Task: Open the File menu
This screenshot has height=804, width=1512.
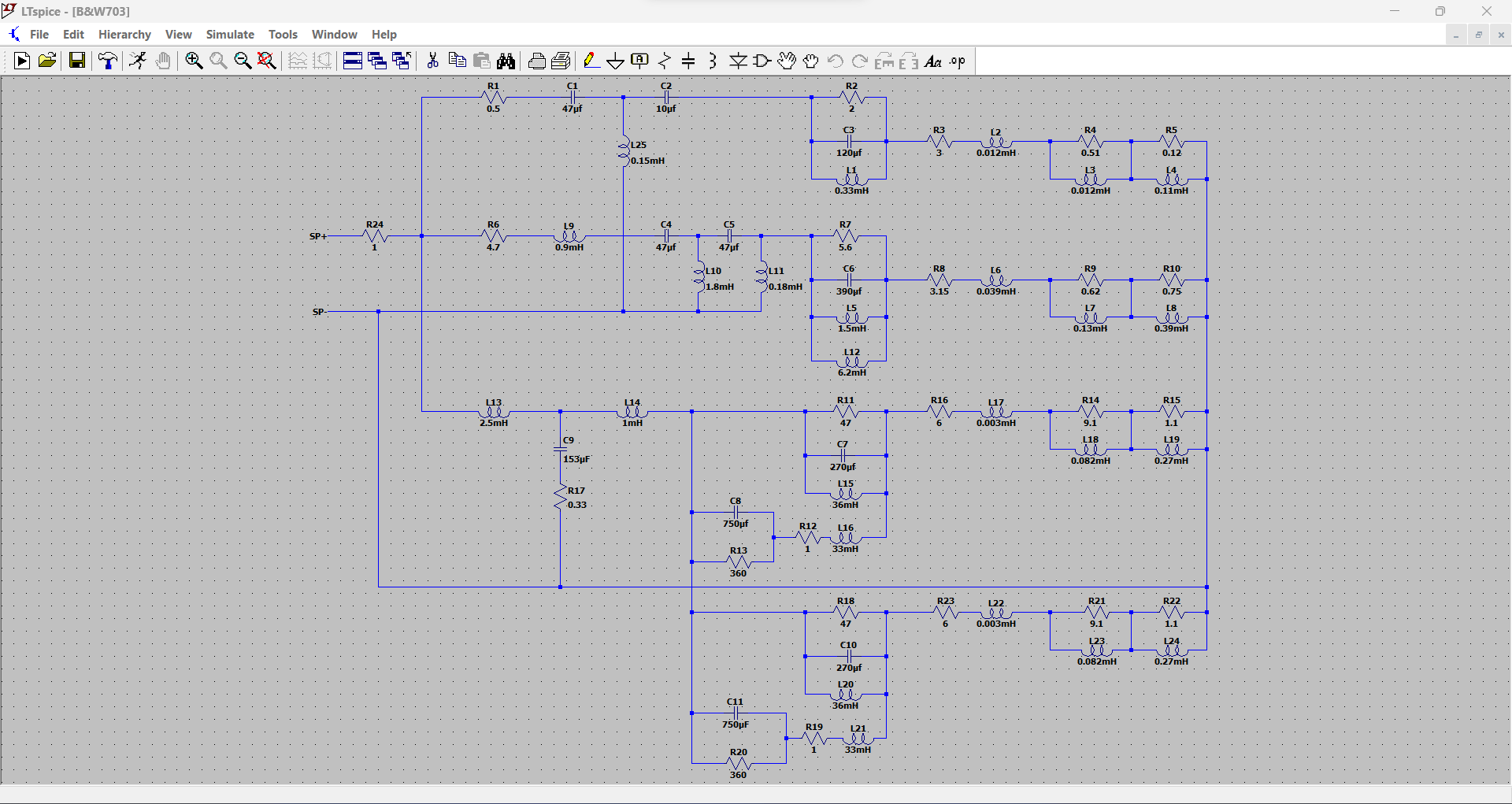Action: coord(39,35)
